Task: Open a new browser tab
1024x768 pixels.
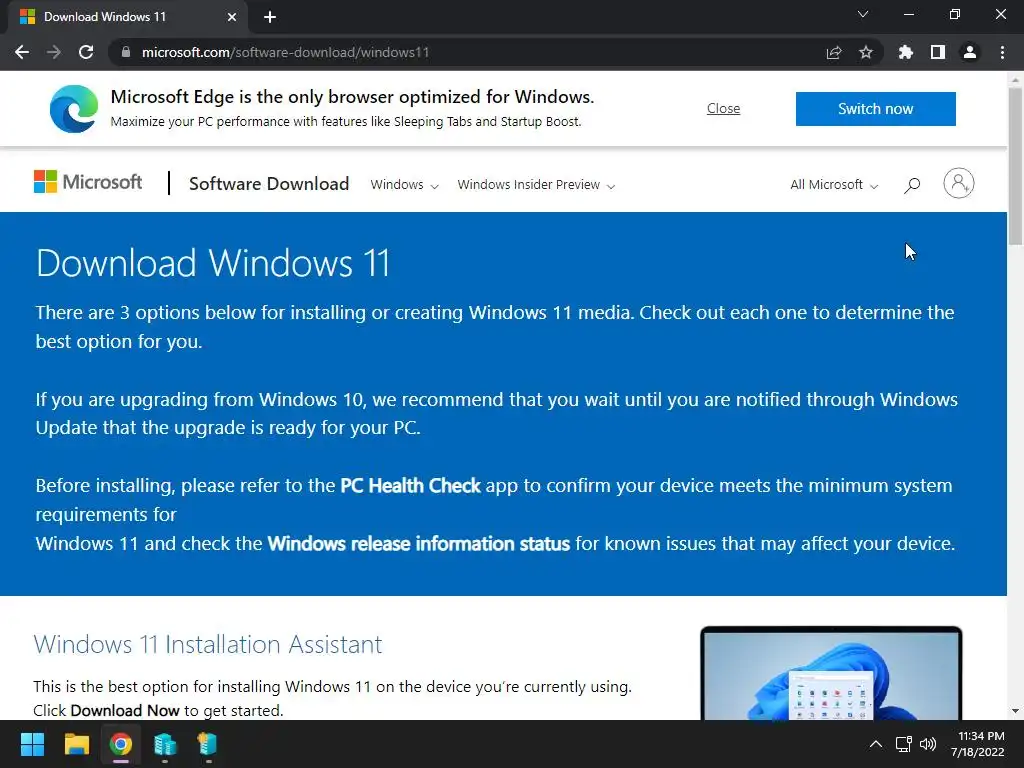Action: 270,17
